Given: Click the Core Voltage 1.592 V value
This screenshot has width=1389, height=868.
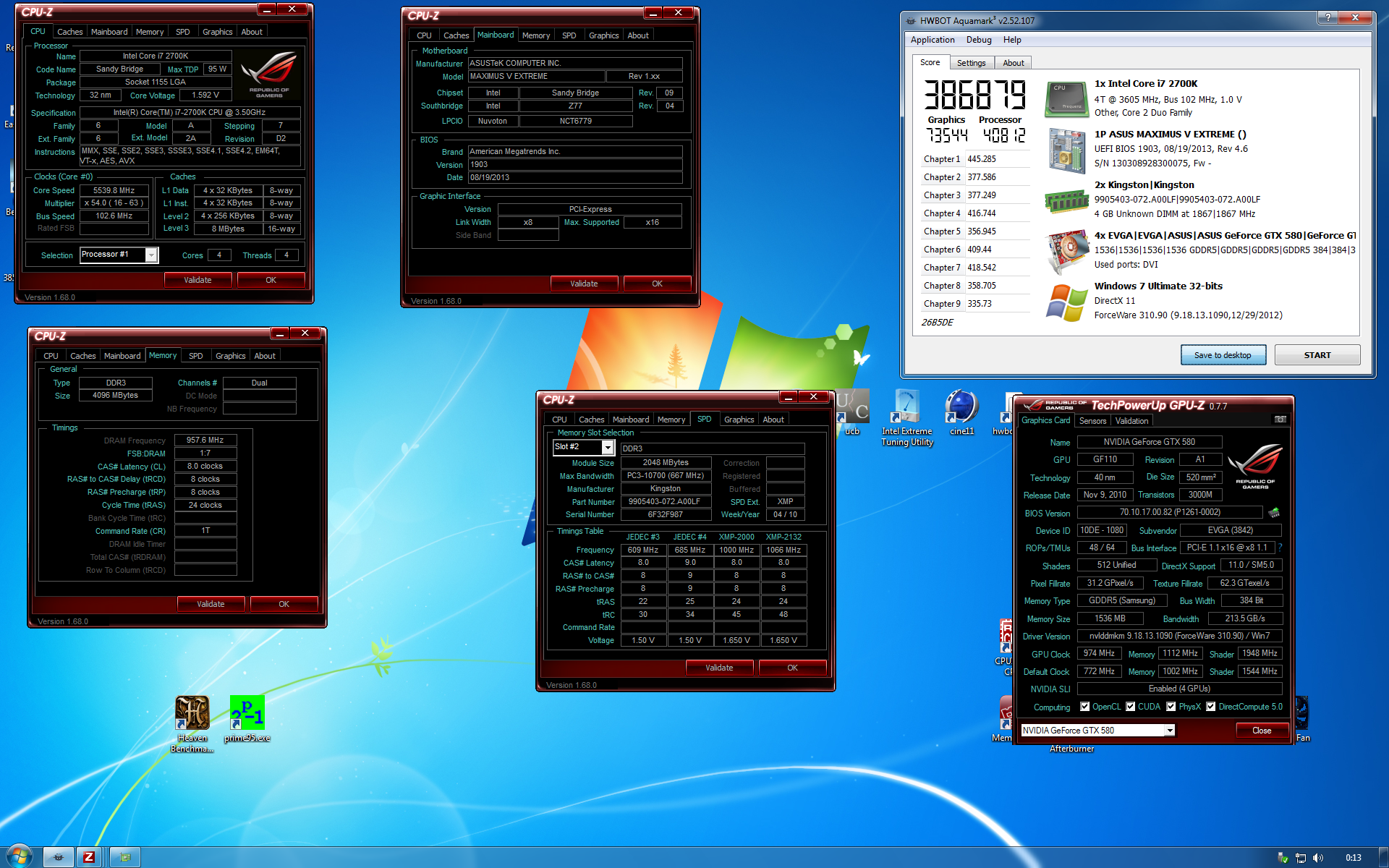Looking at the screenshot, I should [x=205, y=95].
